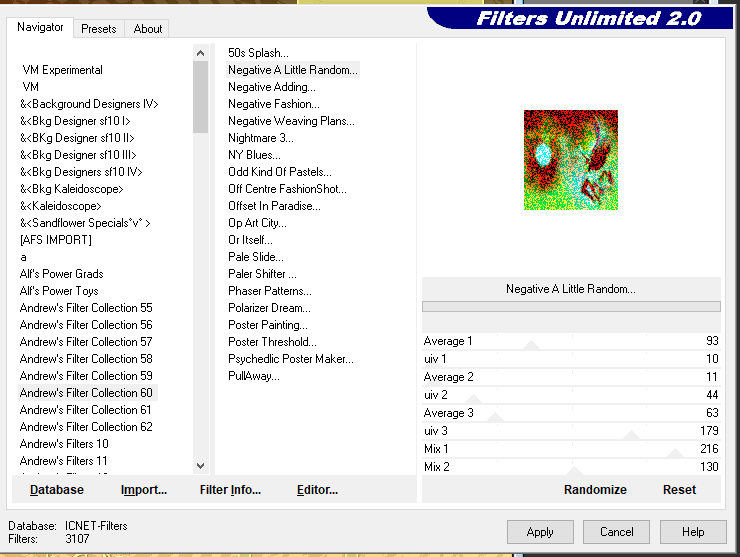Screen dimensions: 740x557
Task: Click the Mix 1 slider handle
Action: click(x=675, y=453)
